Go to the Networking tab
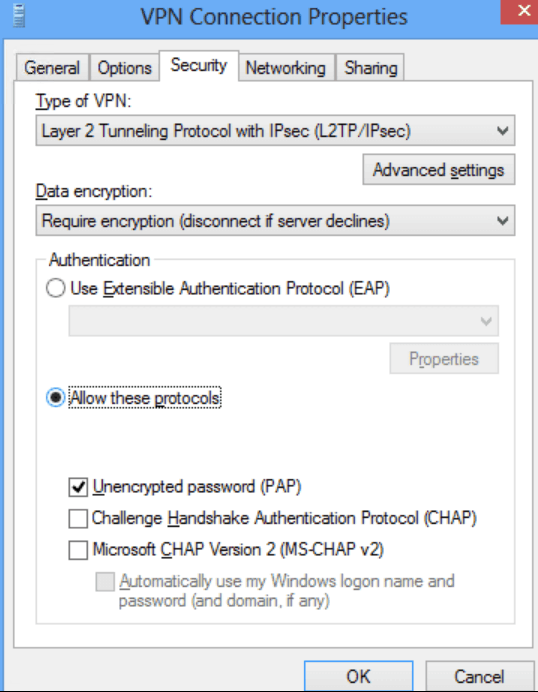This screenshot has width=538, height=692. [286, 68]
